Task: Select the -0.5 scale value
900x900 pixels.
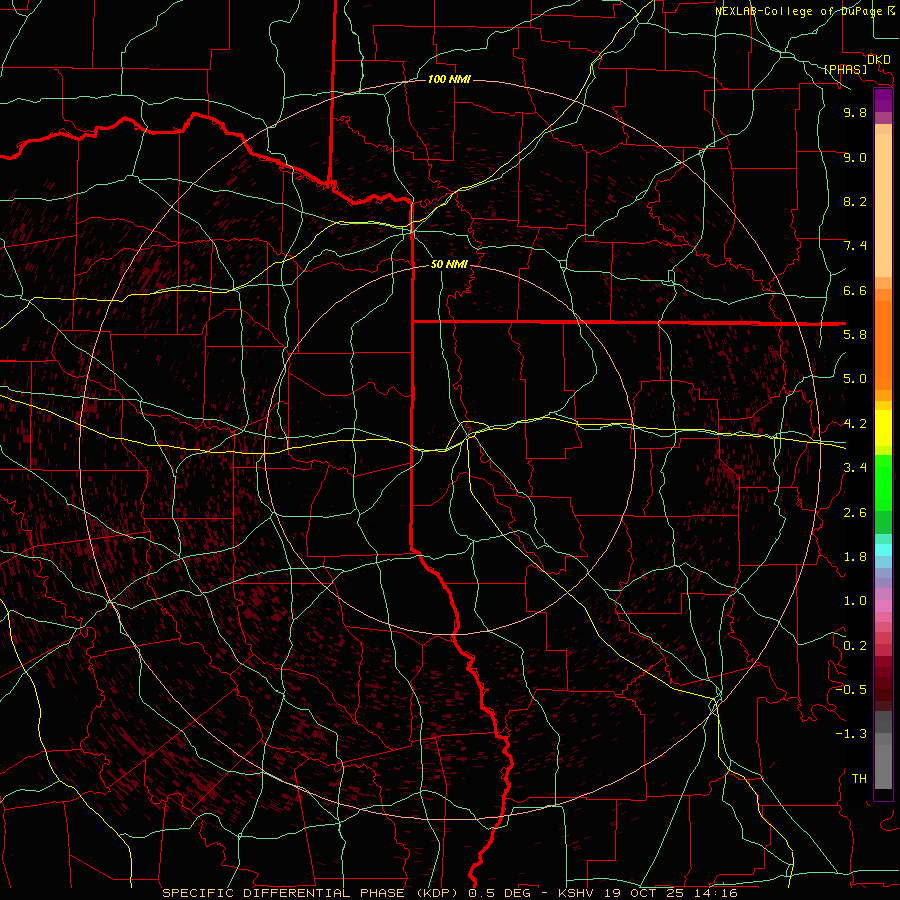Action: 851,689
